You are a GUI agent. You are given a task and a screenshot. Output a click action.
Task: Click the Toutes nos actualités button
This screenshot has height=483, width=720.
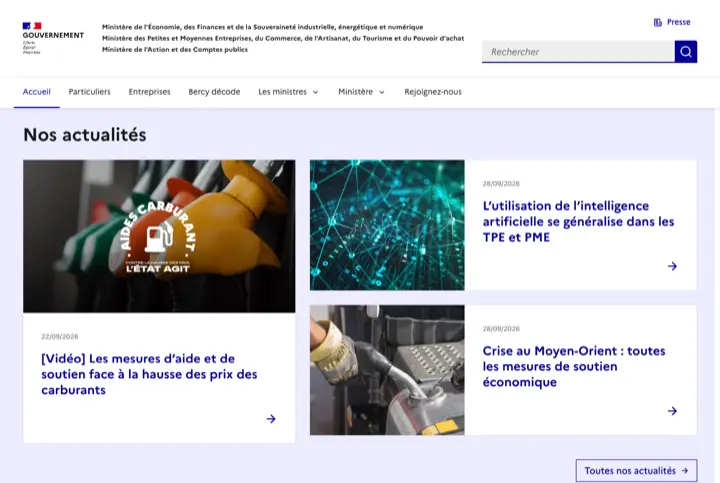tap(636, 471)
